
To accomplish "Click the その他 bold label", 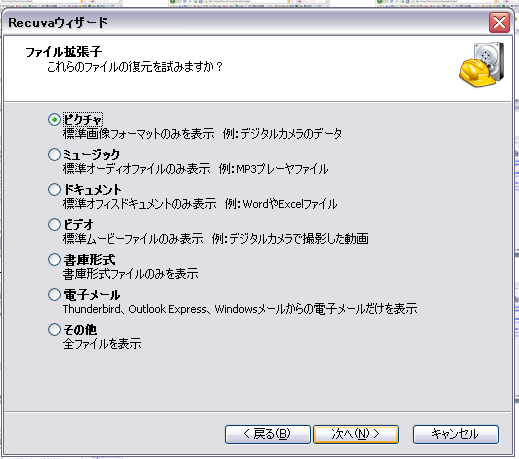I will 80,329.
